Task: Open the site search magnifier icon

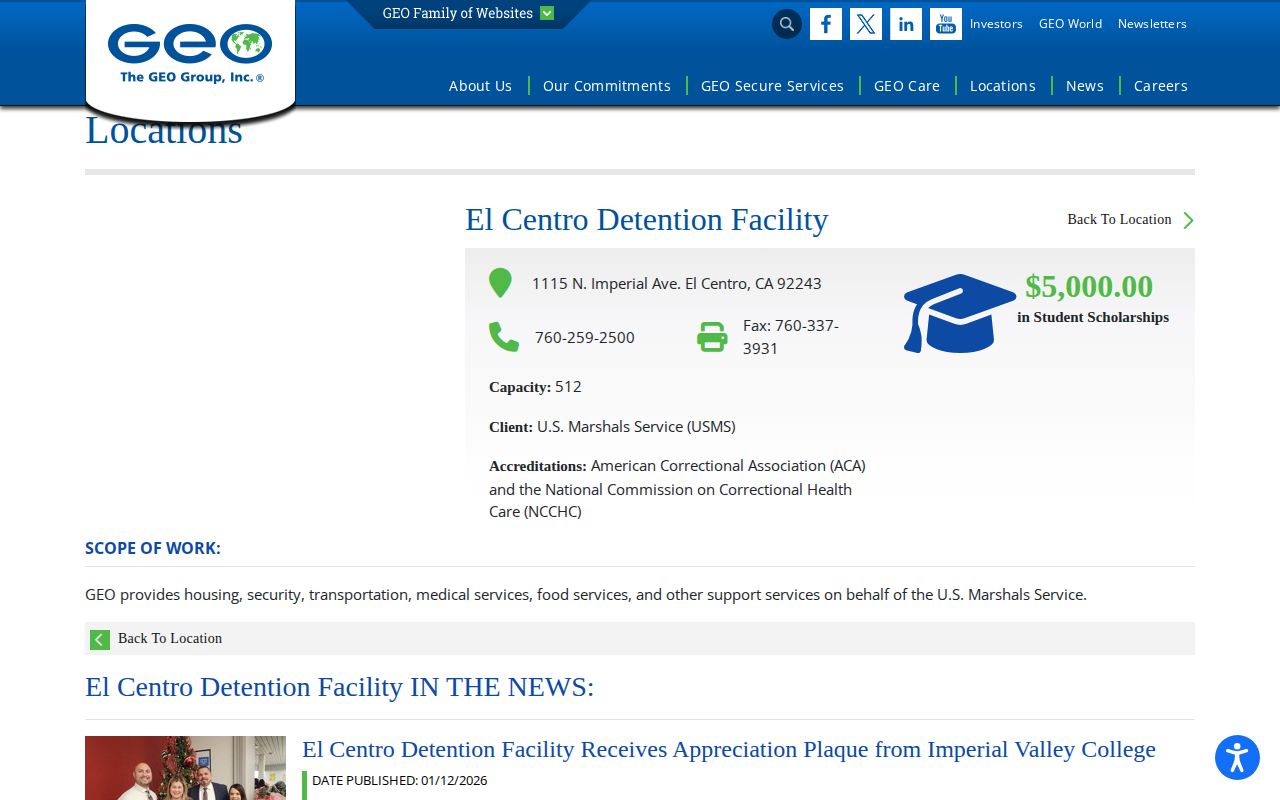Action: [x=787, y=24]
